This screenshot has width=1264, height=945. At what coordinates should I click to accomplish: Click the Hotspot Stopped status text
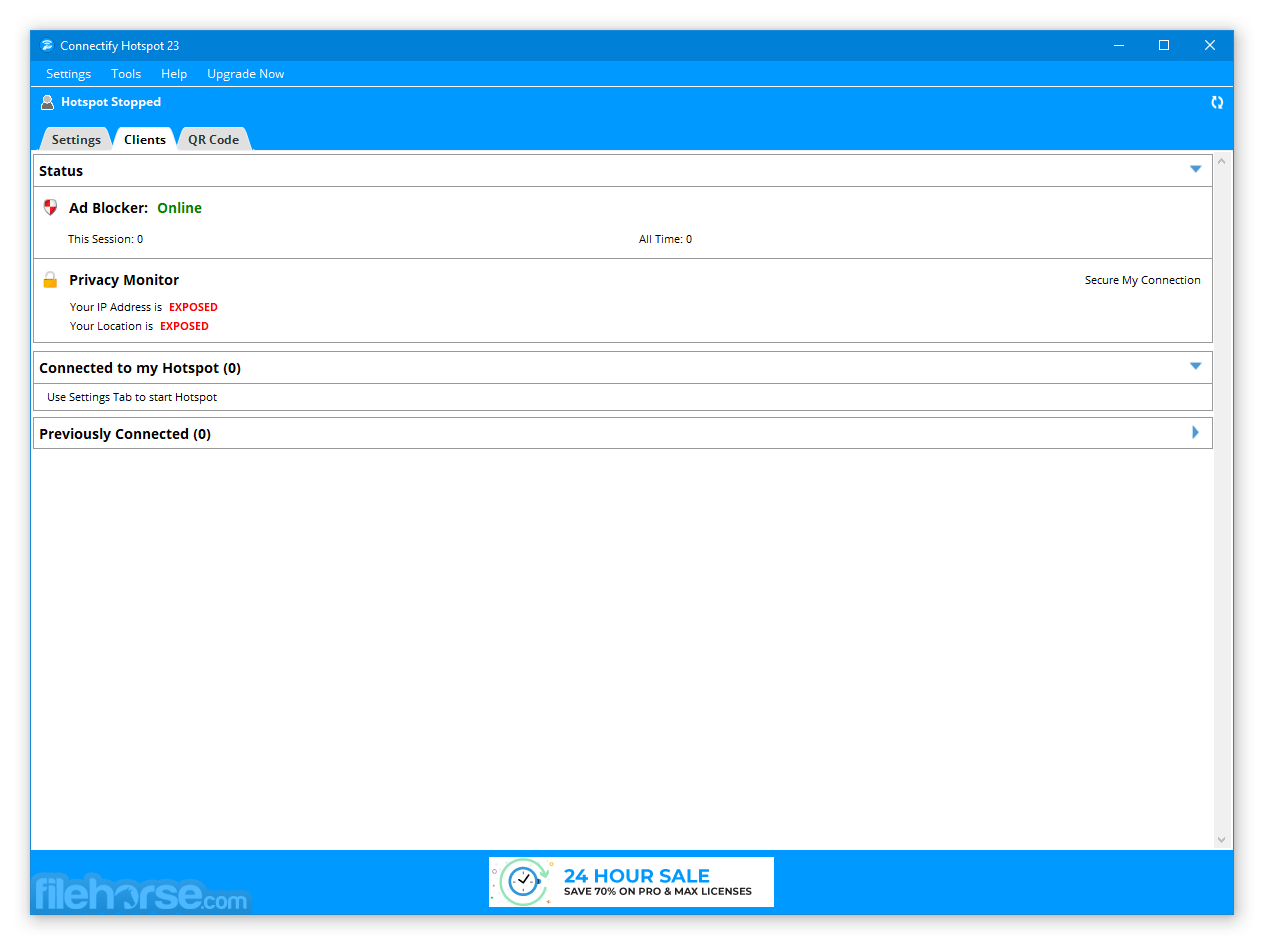click(111, 102)
